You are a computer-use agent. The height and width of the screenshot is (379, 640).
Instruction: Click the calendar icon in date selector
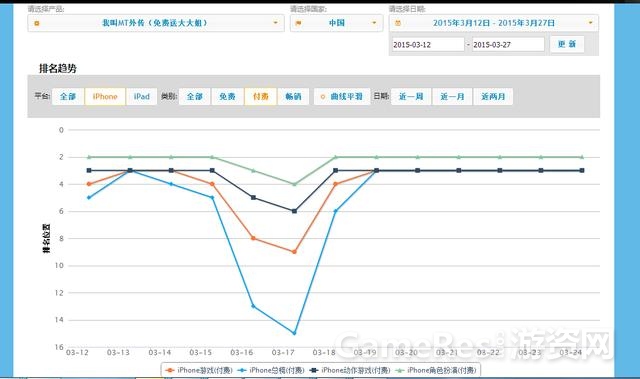click(398, 23)
